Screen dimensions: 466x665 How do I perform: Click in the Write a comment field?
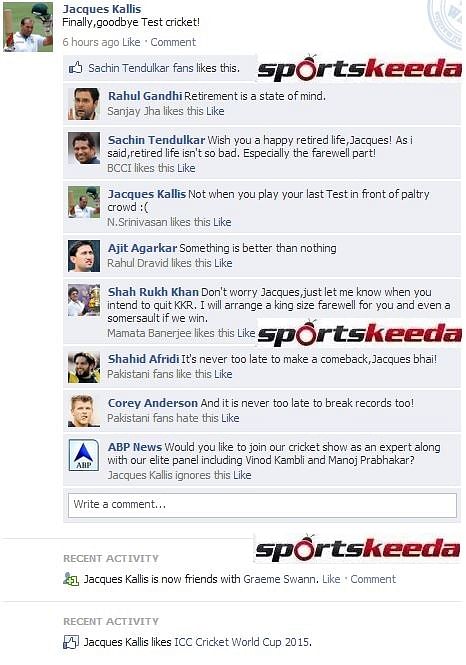pyautogui.click(x=262, y=505)
